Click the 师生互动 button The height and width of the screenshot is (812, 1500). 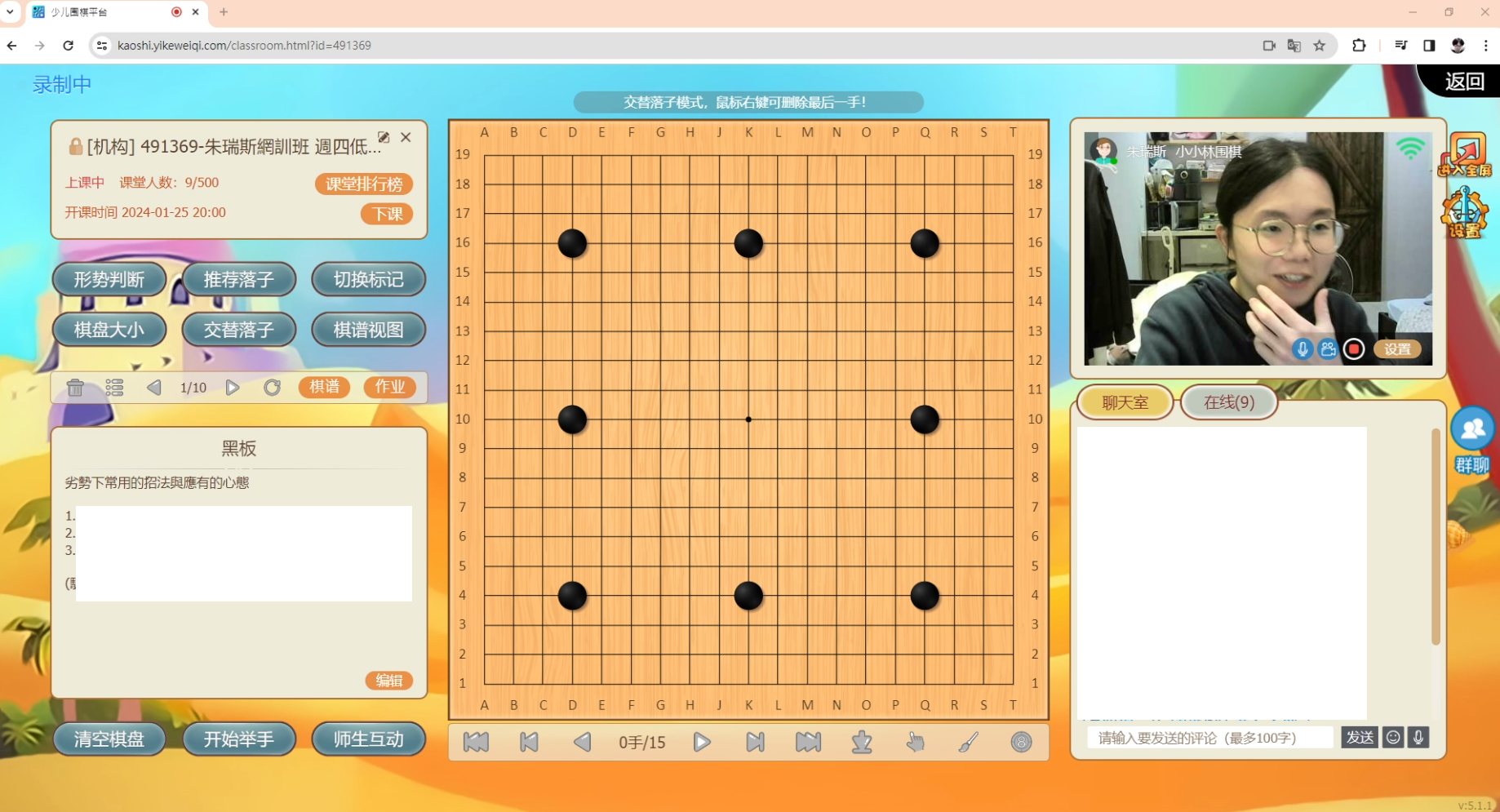369,739
